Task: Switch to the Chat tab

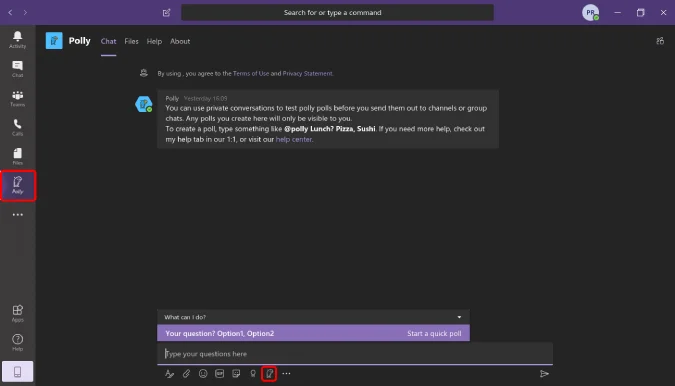Action: 108,41
